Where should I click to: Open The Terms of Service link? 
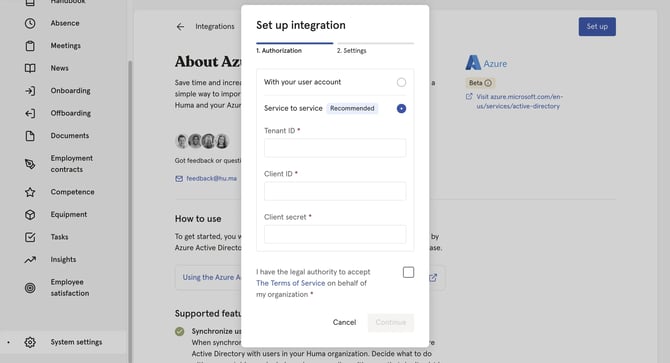[291, 283]
